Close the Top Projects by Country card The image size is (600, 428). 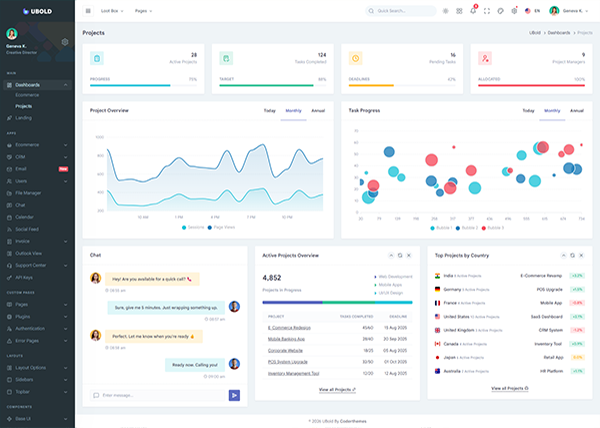click(x=582, y=255)
